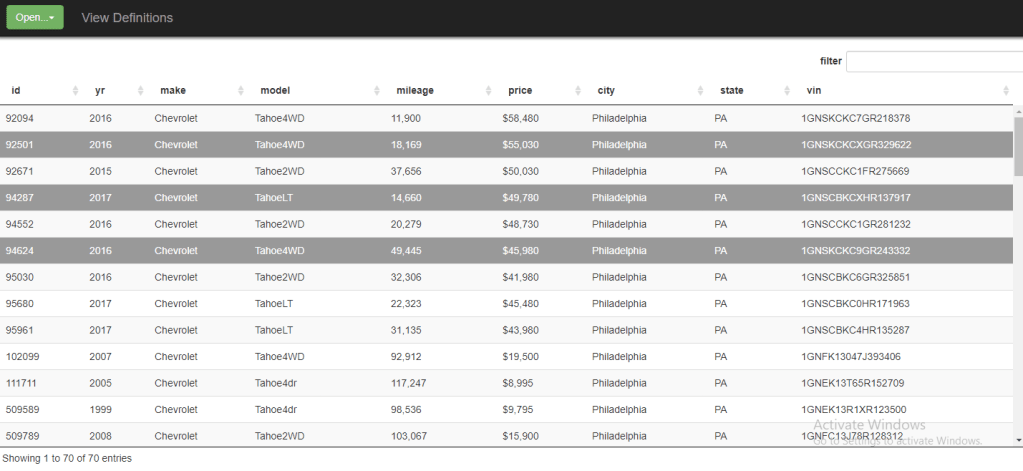This screenshot has height=471, width=1023.
Task: Click sort arrows icon for city column
Action: coord(700,91)
